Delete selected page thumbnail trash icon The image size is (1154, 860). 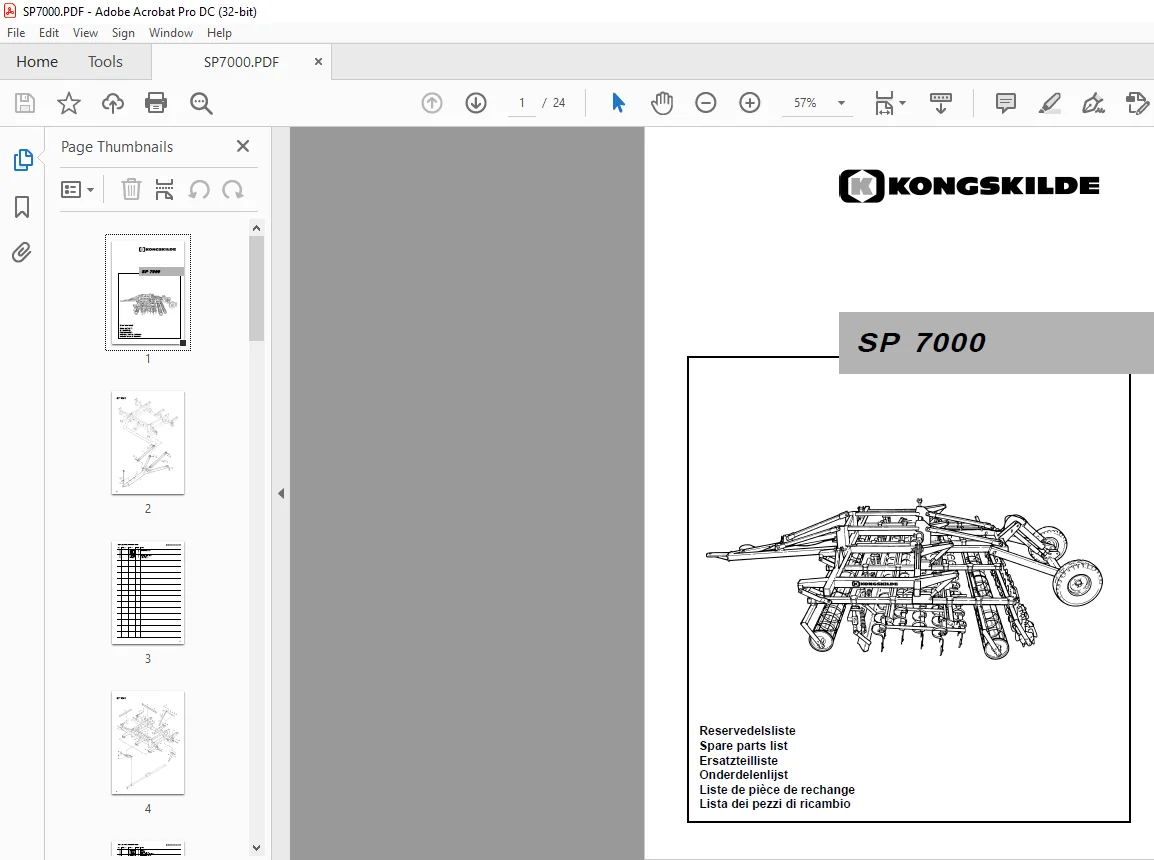tap(131, 190)
